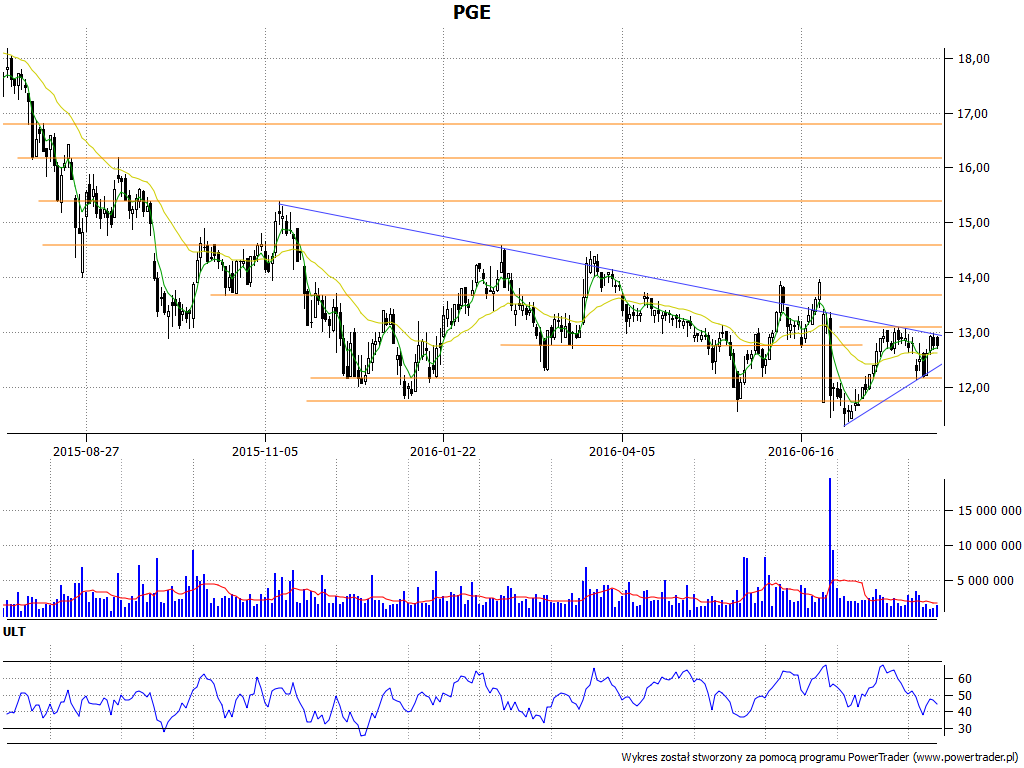1024x768 pixels.
Task: Click the 2015-11-05 date label
Action: pos(265,451)
